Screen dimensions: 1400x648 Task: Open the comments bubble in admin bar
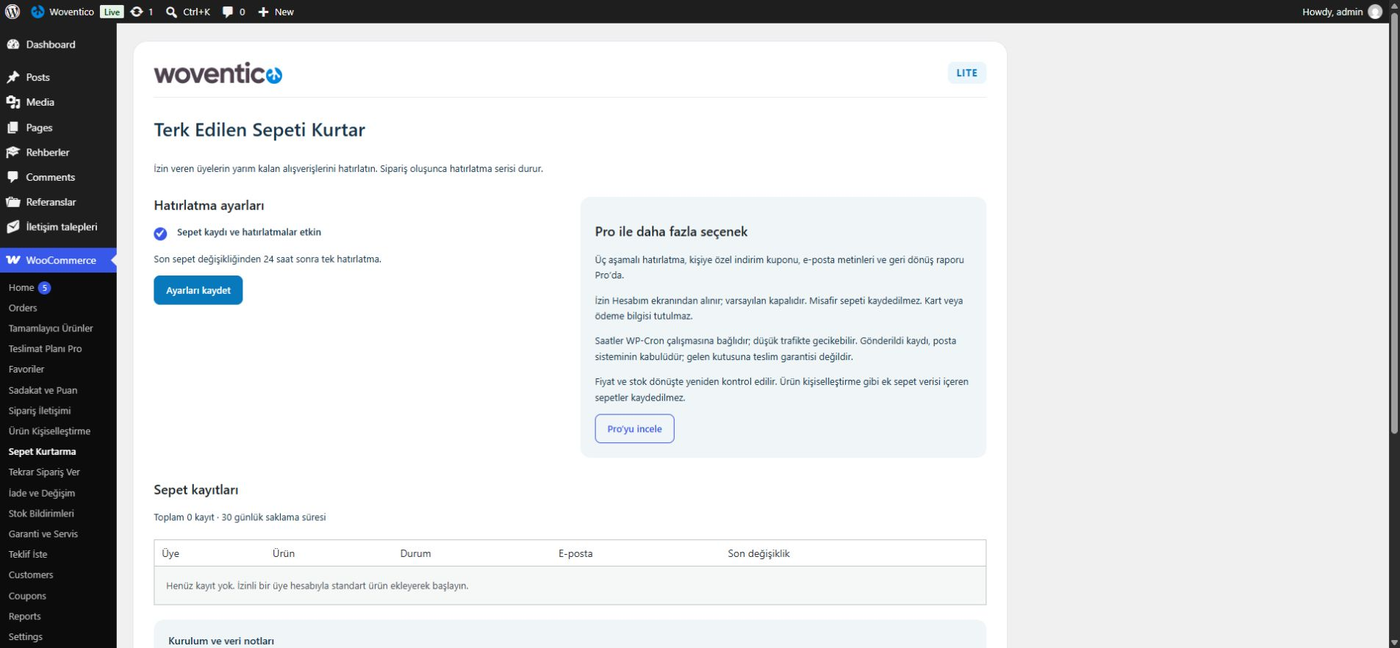(228, 12)
